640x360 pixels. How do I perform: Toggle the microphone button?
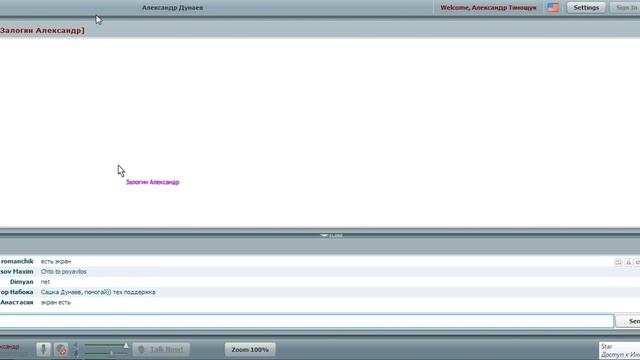[x=43, y=349]
